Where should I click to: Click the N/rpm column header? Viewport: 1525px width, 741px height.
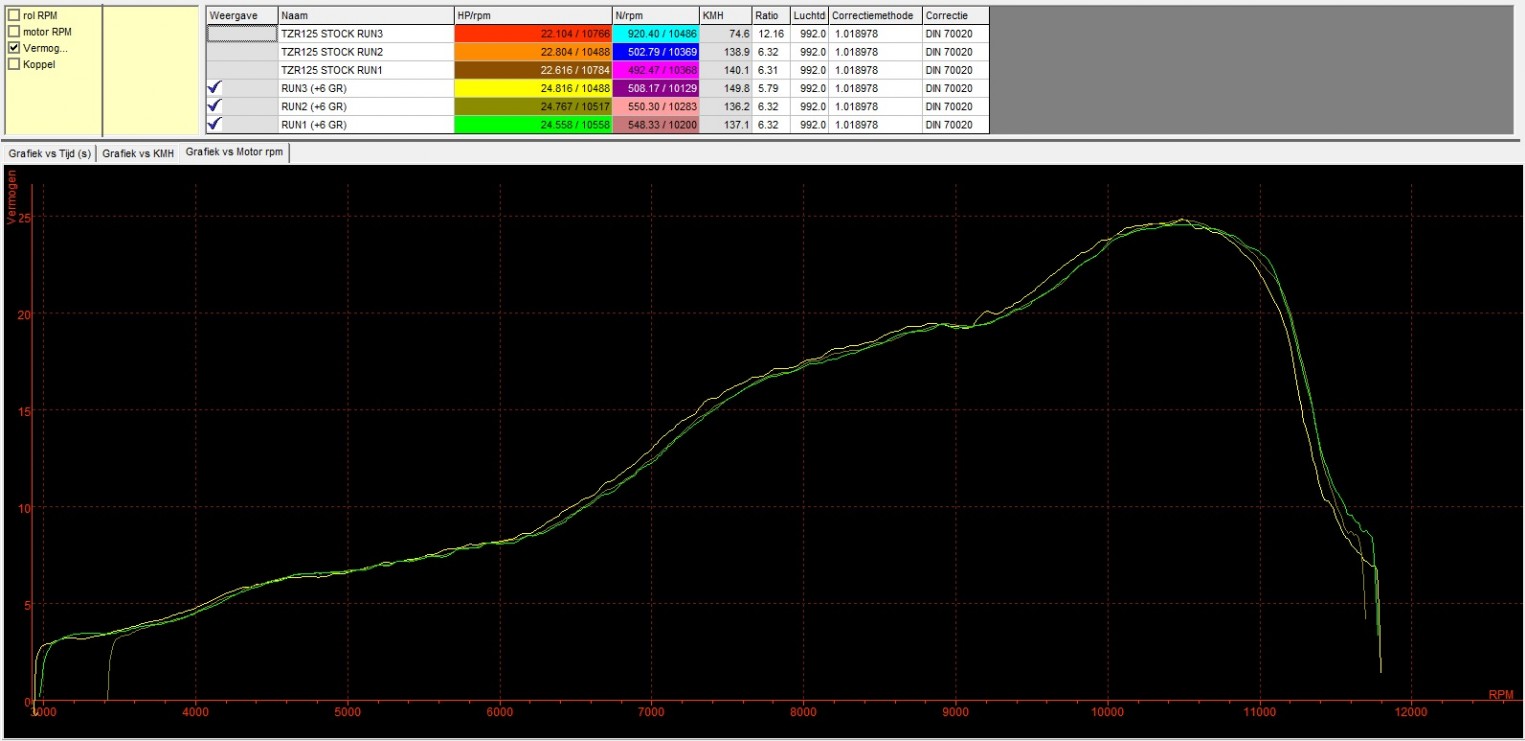pos(656,16)
